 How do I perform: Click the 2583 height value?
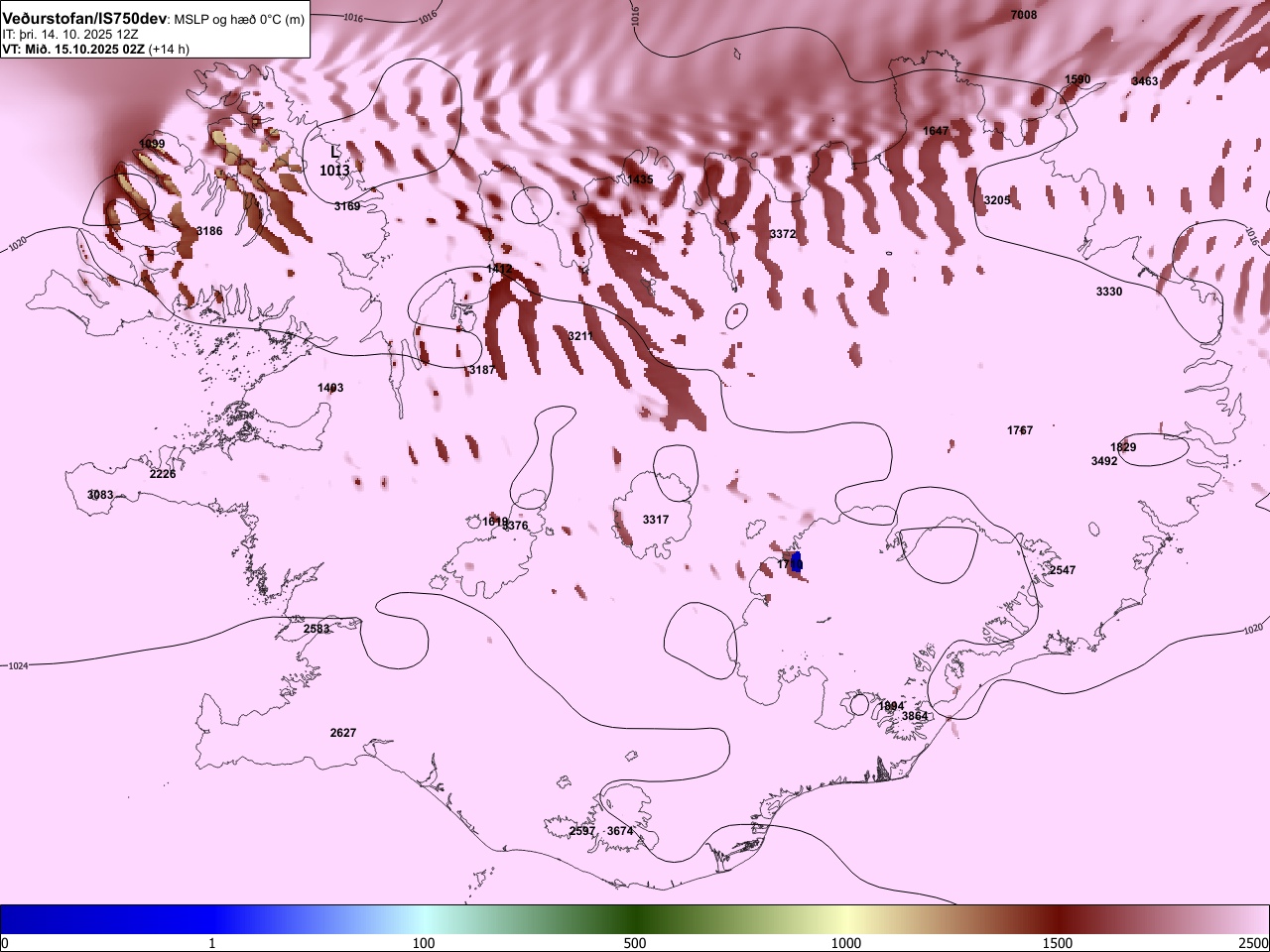[317, 629]
